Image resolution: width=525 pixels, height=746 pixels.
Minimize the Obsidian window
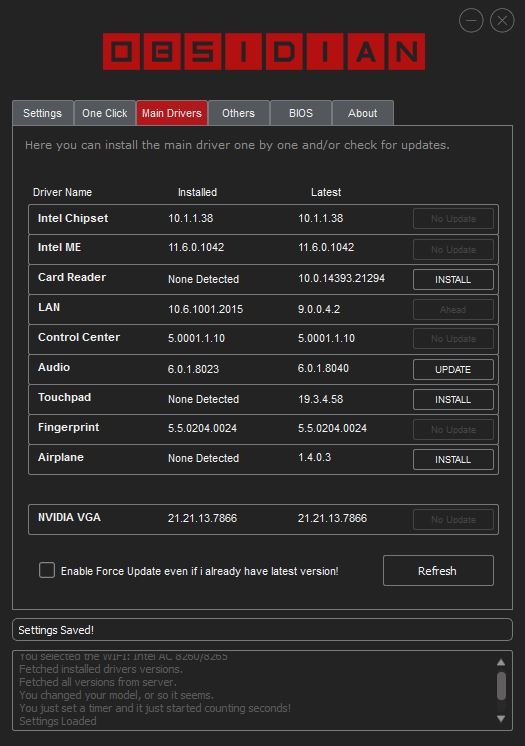tap(471, 20)
